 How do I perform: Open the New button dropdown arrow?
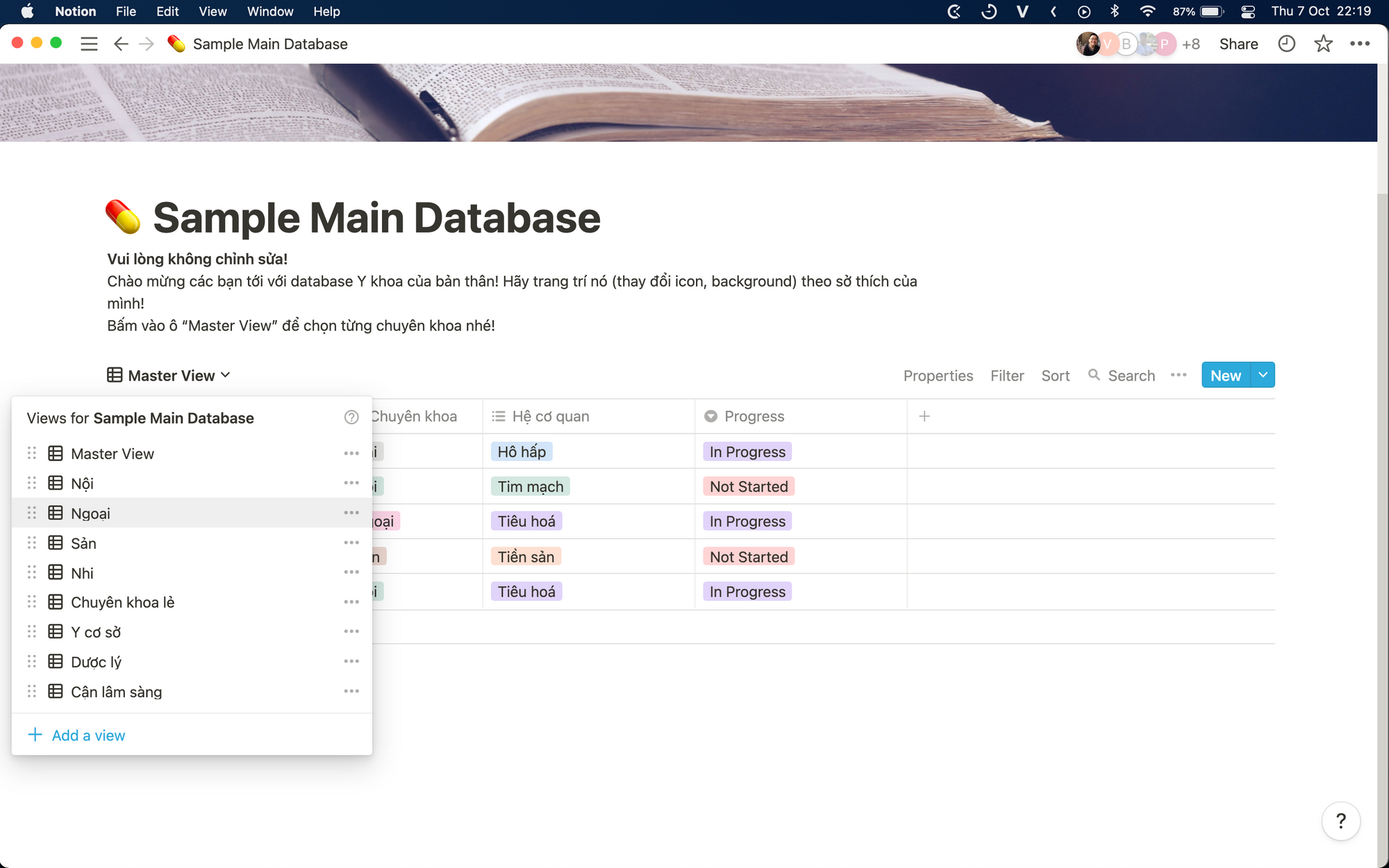tap(1263, 375)
